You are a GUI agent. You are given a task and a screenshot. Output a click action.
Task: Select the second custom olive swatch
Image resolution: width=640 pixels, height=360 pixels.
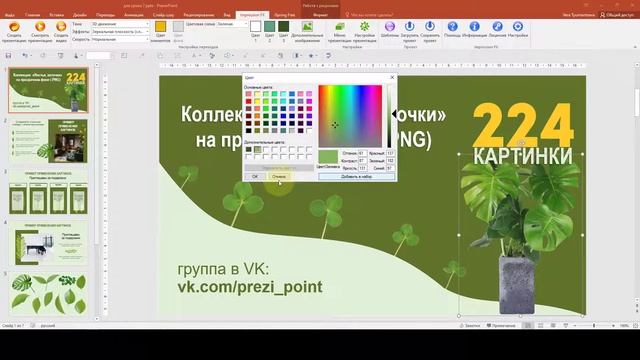257,149
